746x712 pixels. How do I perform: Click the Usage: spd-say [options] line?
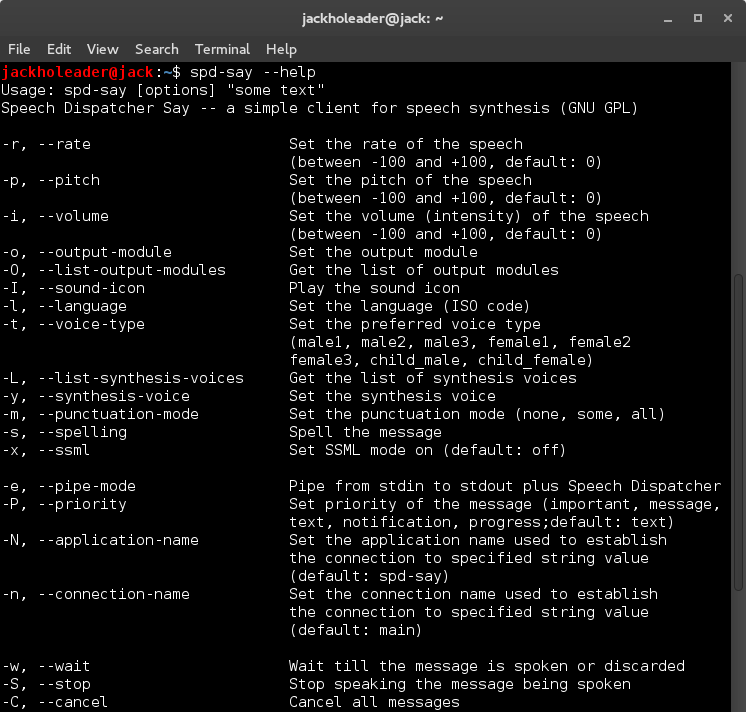[x=163, y=90]
